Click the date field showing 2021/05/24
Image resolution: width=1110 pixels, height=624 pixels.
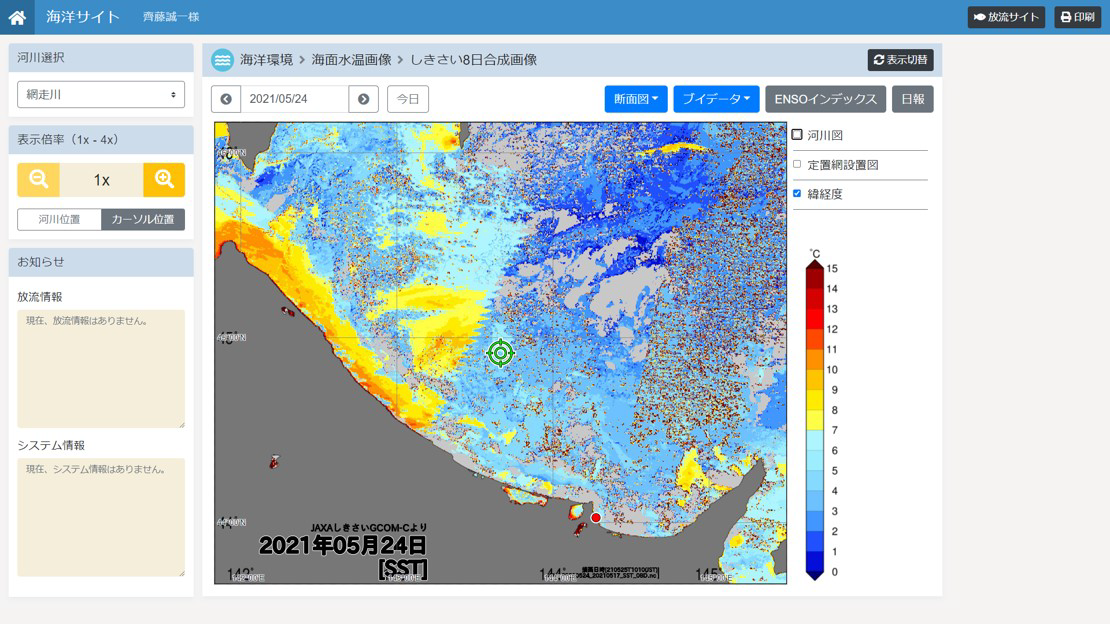coord(294,99)
